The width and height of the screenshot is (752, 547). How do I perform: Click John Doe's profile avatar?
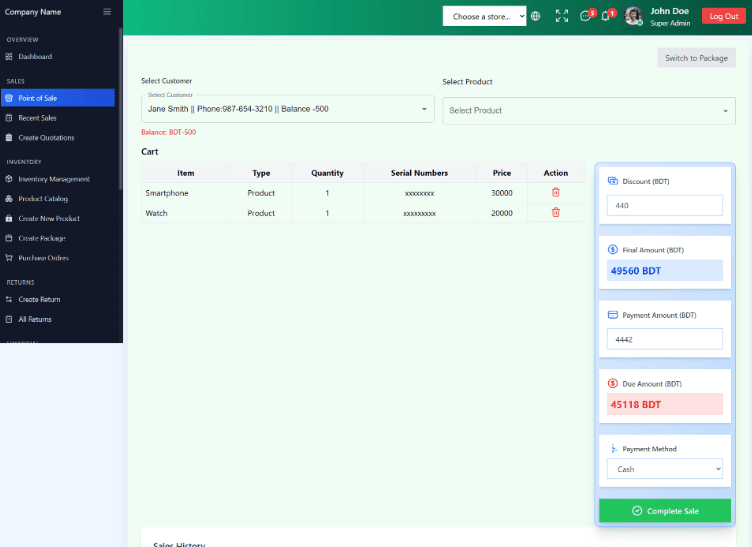tap(633, 16)
